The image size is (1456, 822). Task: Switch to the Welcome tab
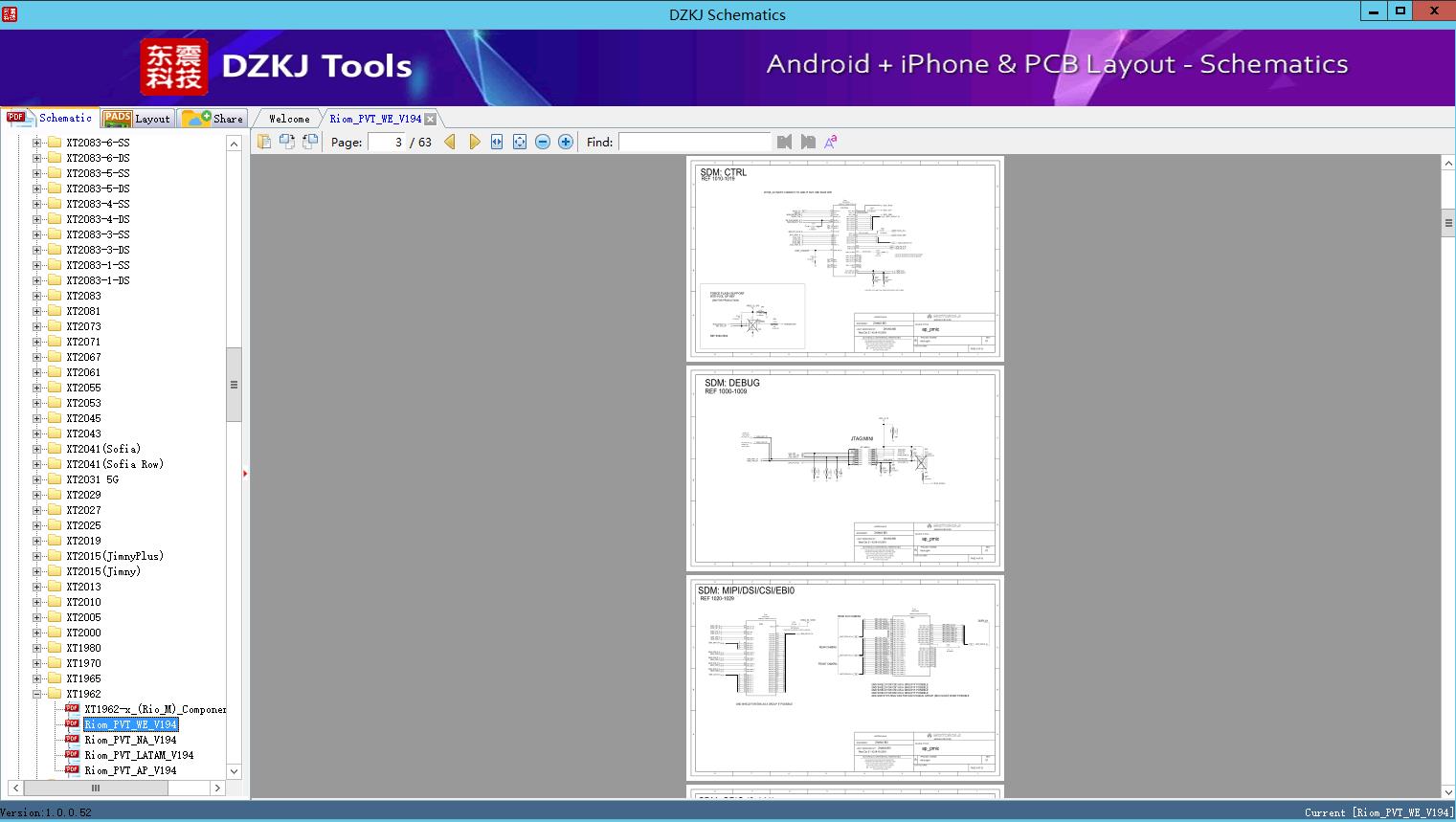click(x=289, y=119)
